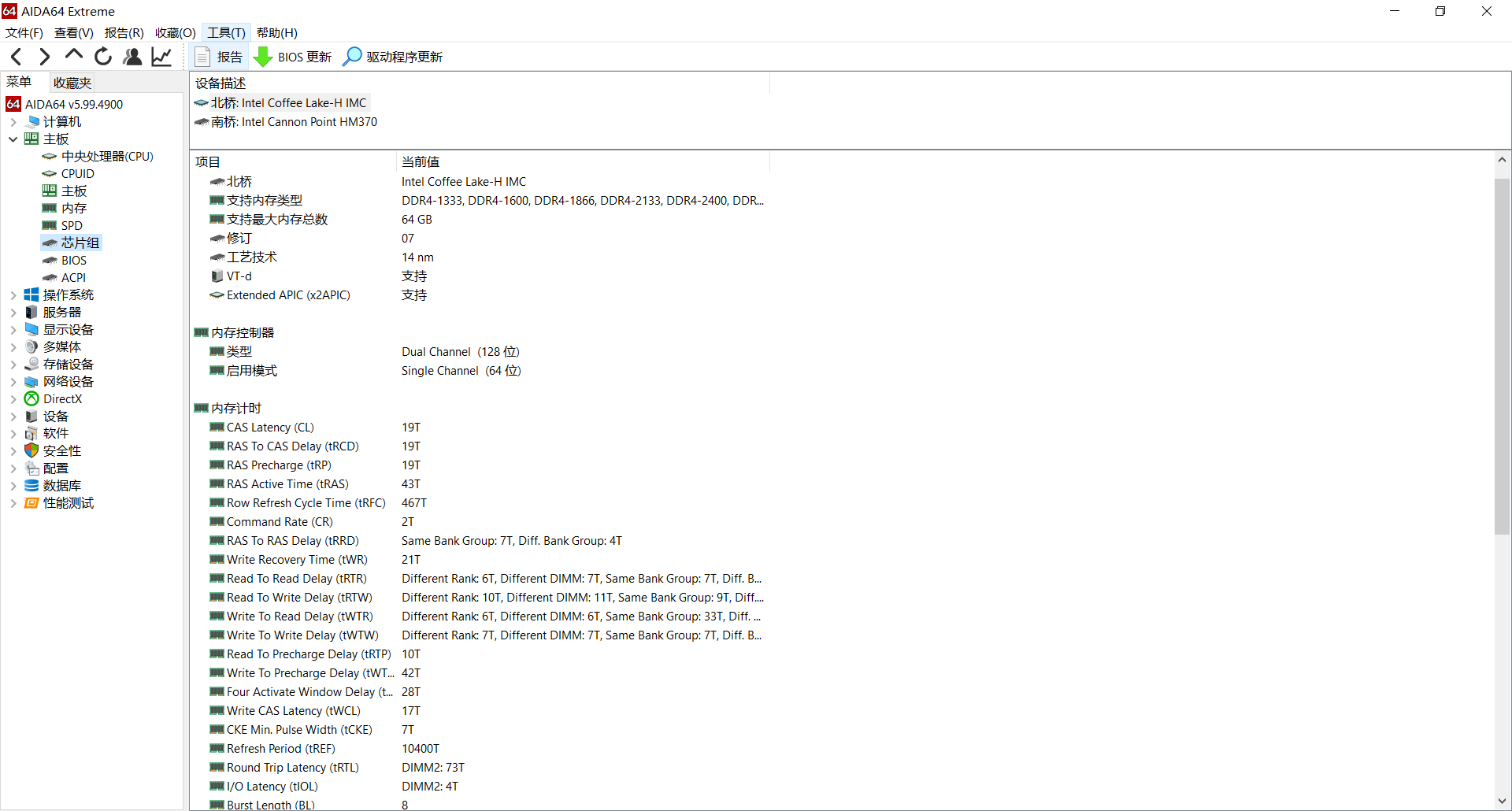Expand the 网络设备 tree node
The image size is (1512, 811).
[x=13, y=382]
